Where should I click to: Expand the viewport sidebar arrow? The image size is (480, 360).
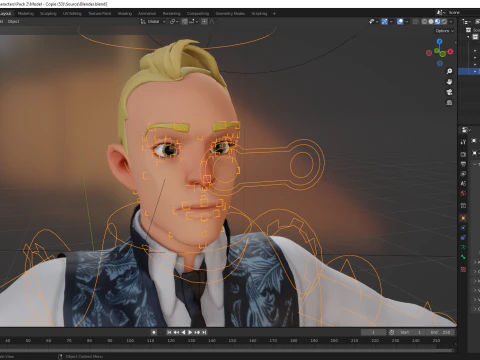(x=455, y=42)
